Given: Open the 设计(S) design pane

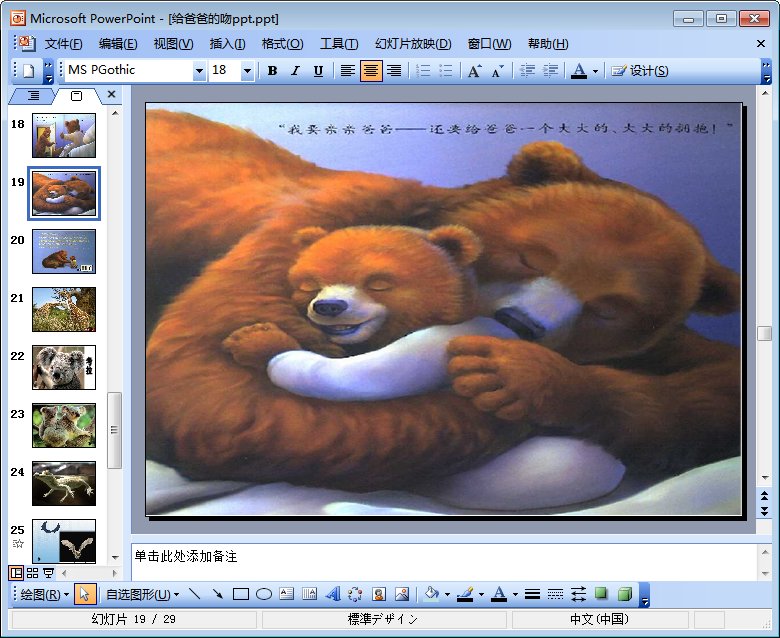Looking at the screenshot, I should 640,71.
